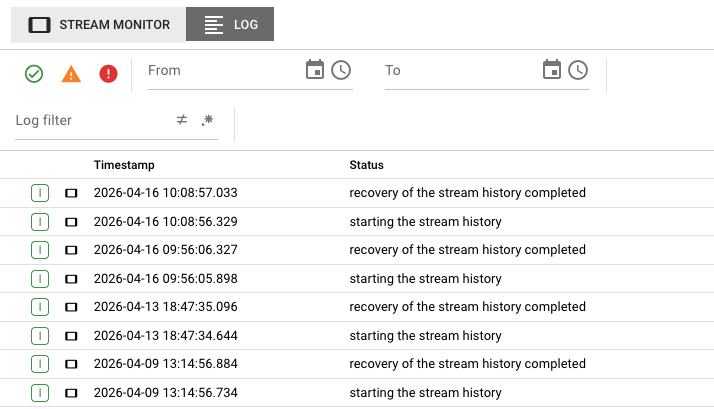Image resolution: width=714 pixels, height=409 pixels.
Task: Select timestamp 2026-04-09 13:14:56.884
Action: (x=166, y=363)
